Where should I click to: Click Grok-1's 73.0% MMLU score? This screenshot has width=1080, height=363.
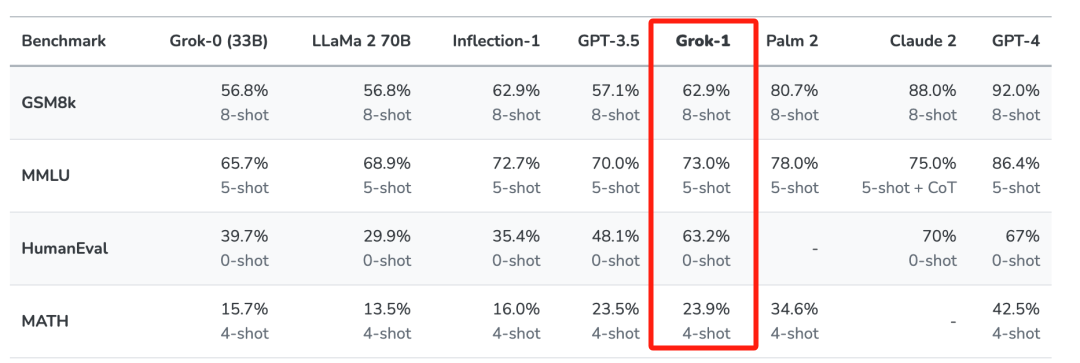click(706, 163)
